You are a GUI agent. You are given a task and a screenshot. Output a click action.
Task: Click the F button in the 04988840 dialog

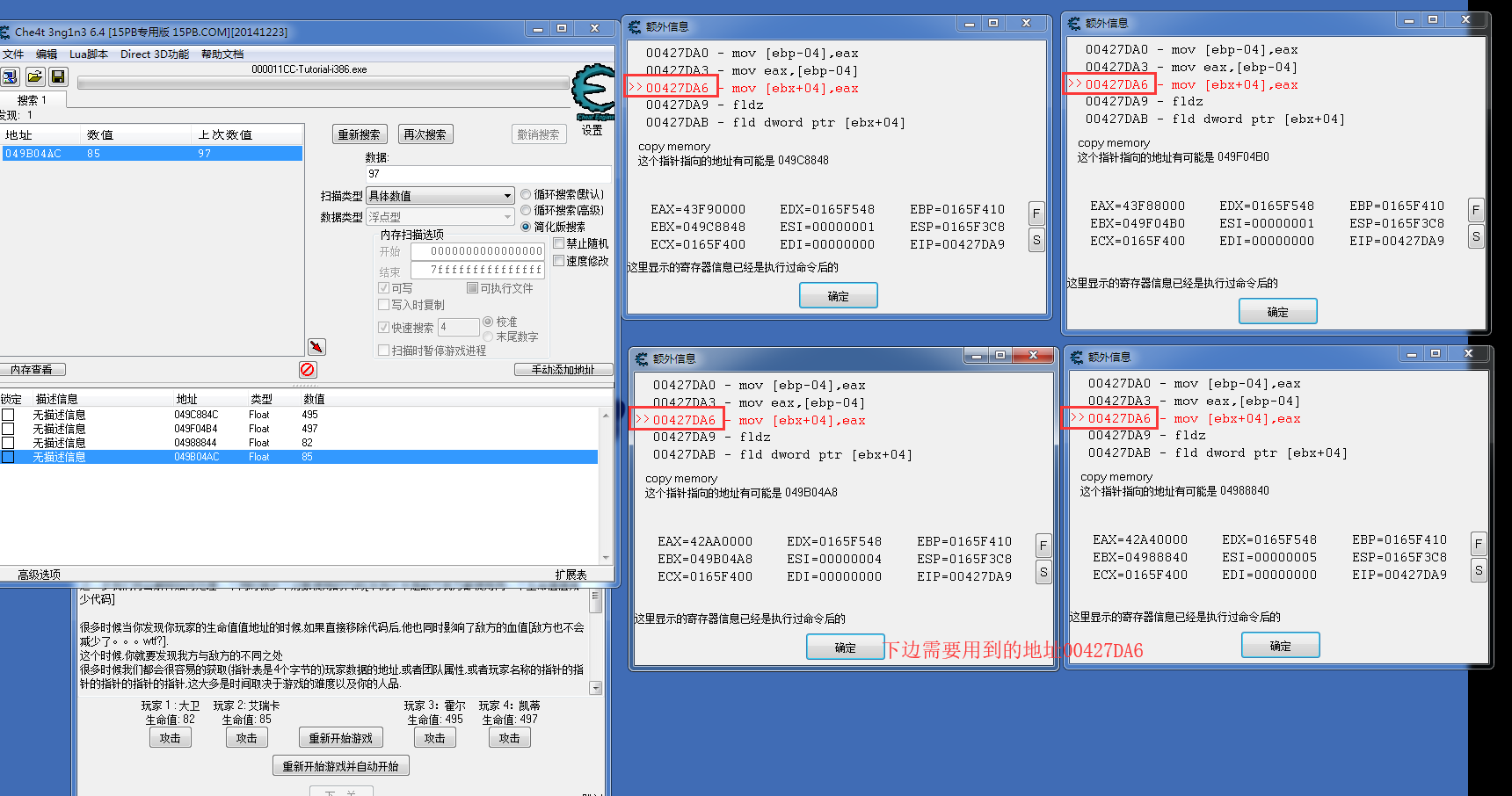[1479, 544]
